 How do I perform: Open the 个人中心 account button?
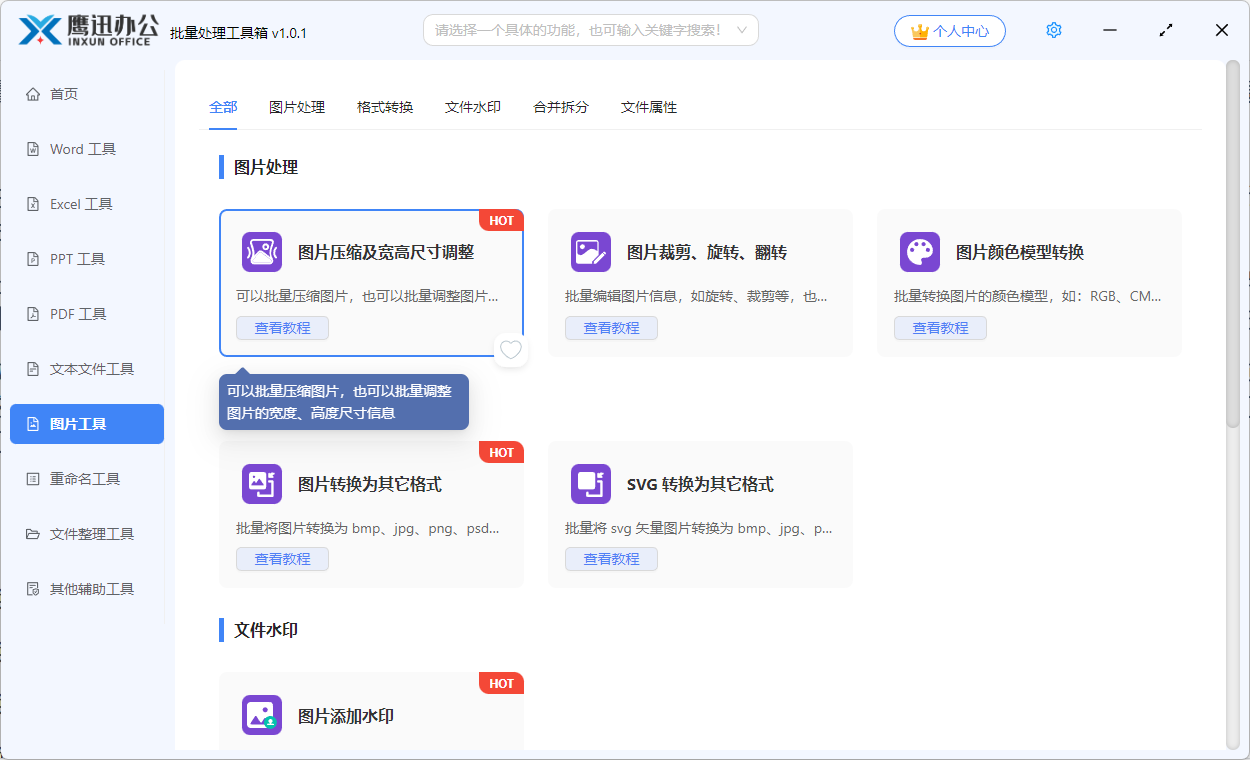(x=950, y=31)
